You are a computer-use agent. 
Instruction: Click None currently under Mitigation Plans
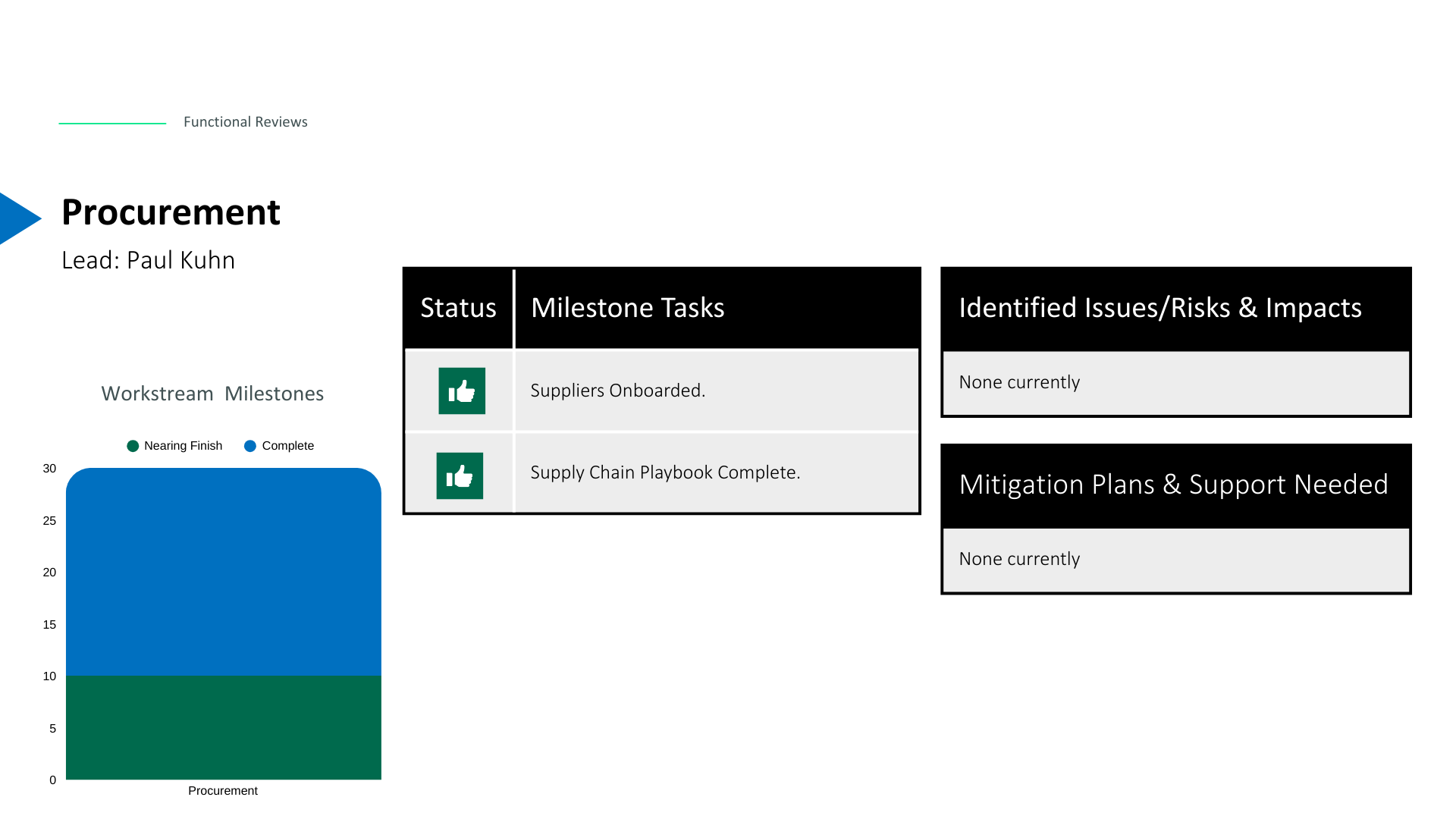click(1019, 559)
